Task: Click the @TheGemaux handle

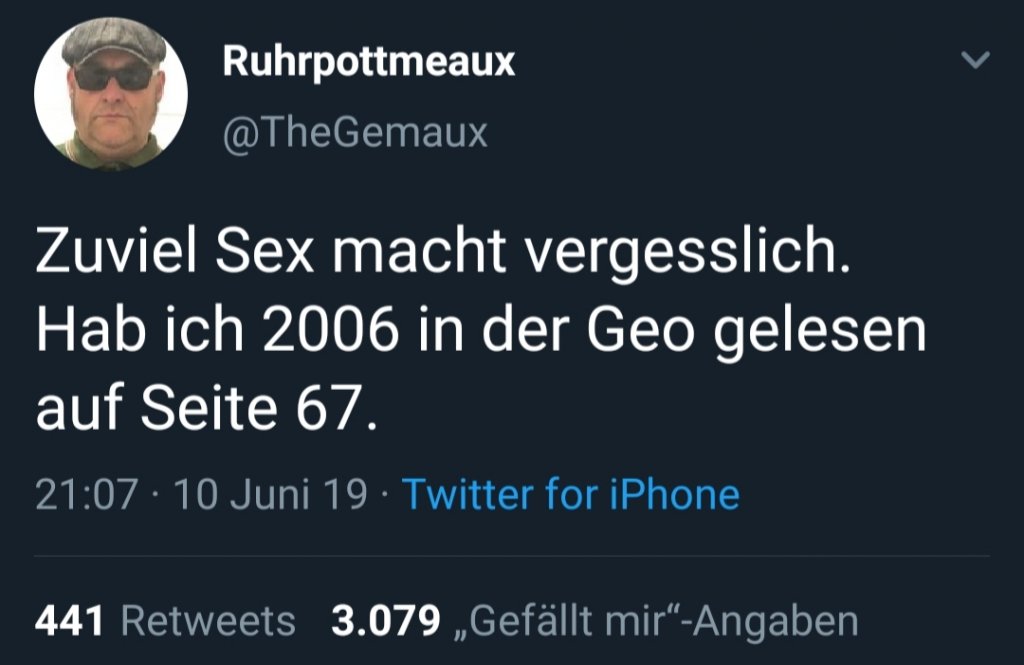Action: 354,131
